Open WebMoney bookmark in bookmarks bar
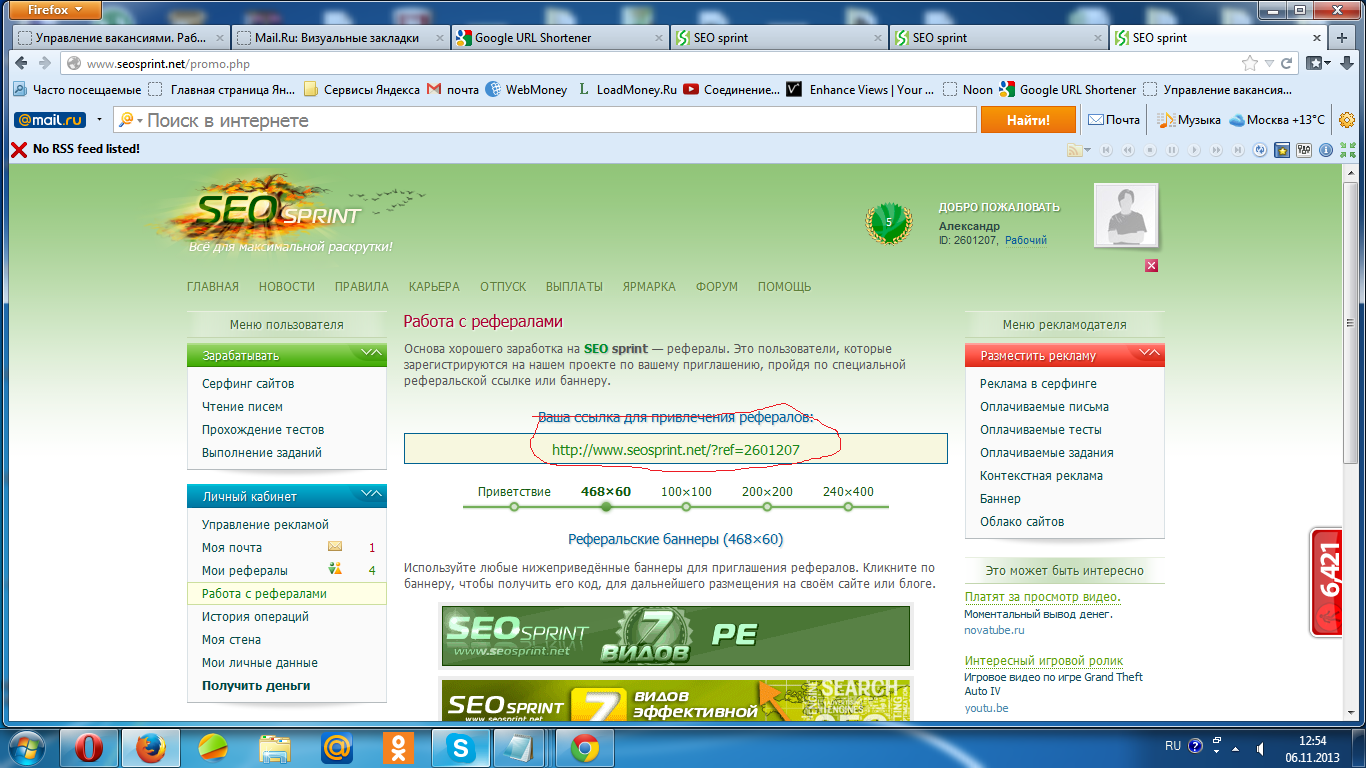 pos(526,90)
